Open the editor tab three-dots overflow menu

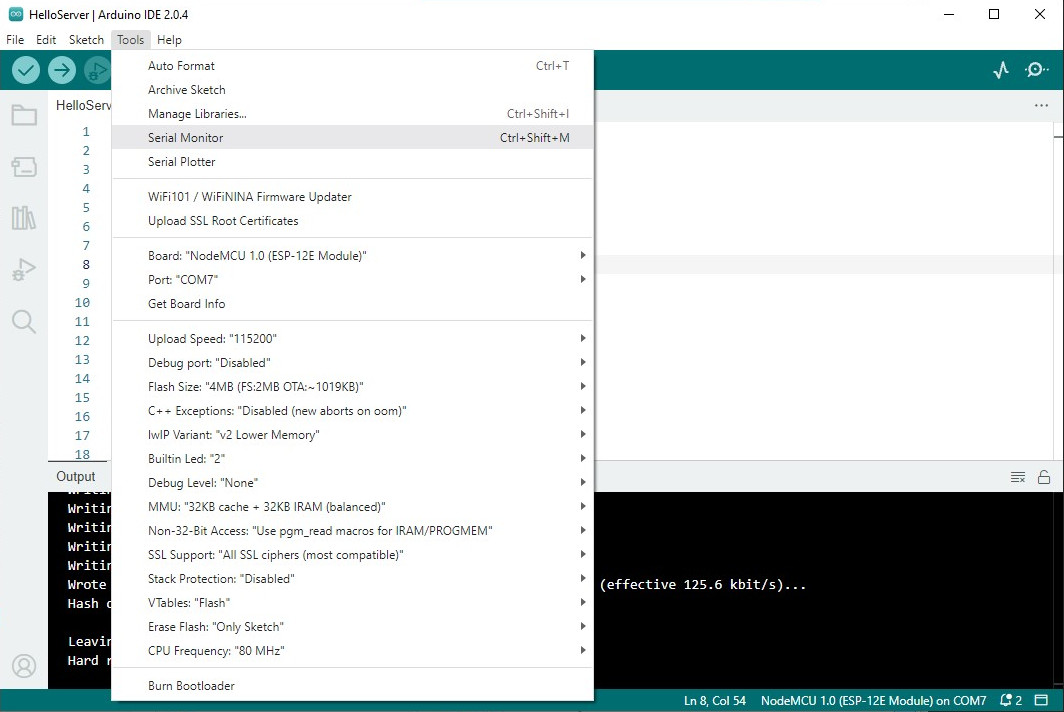1042,105
